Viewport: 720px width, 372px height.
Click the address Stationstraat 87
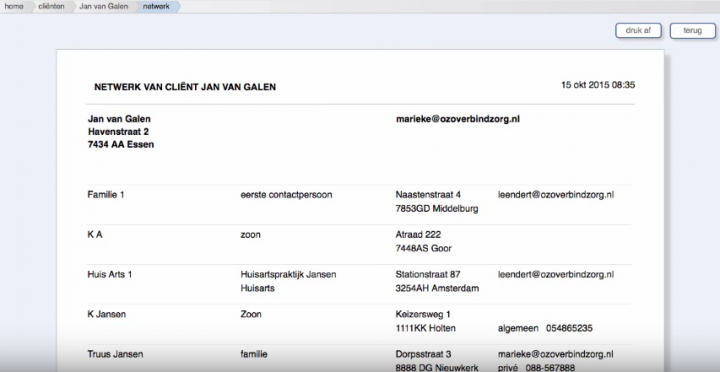coord(428,275)
